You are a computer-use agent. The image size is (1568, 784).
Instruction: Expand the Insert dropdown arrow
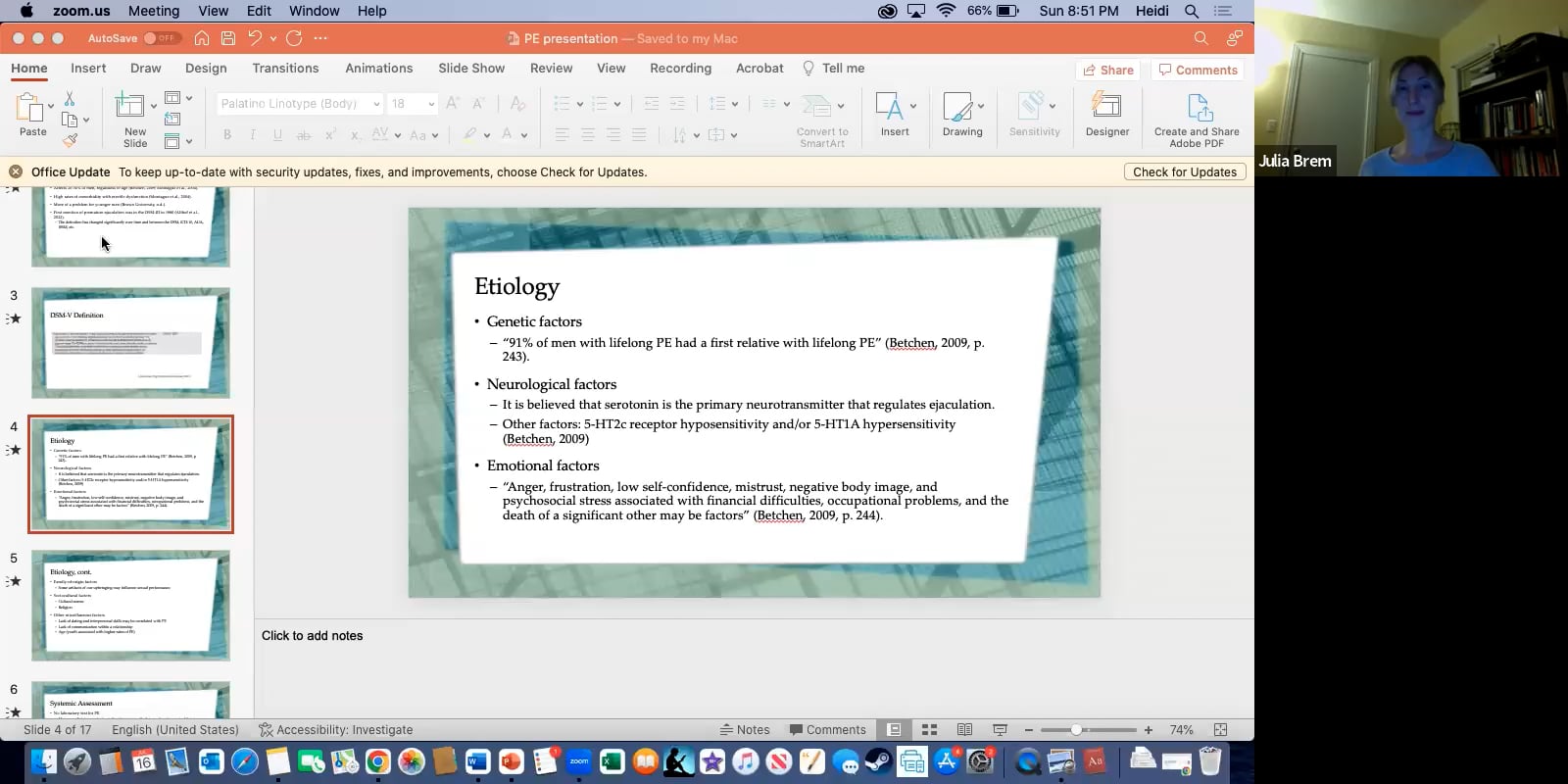pos(913,106)
